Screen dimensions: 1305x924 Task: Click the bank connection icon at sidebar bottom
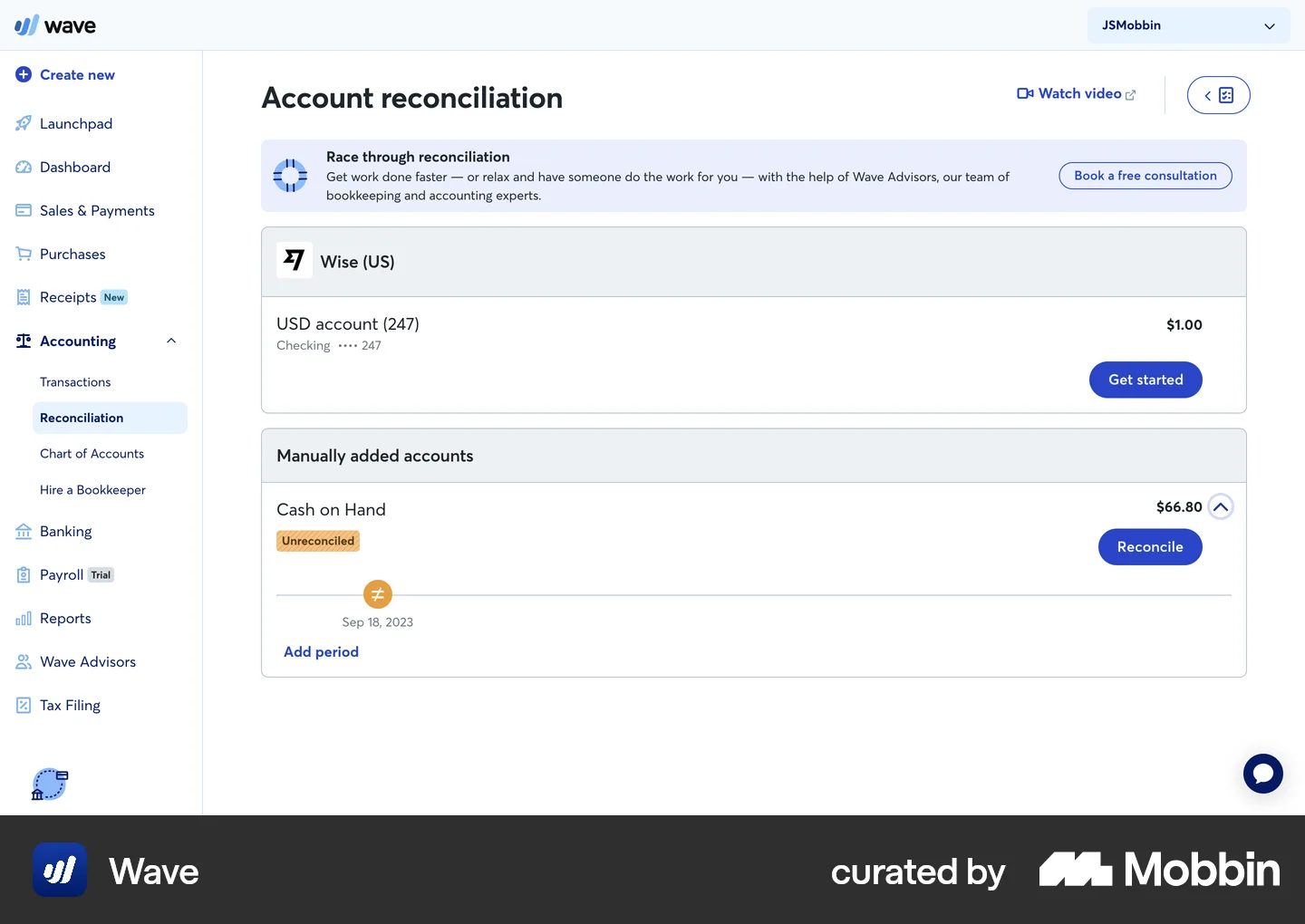point(50,784)
